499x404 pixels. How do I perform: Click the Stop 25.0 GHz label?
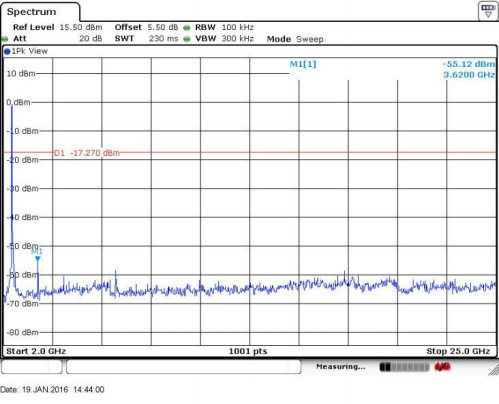(x=458, y=351)
